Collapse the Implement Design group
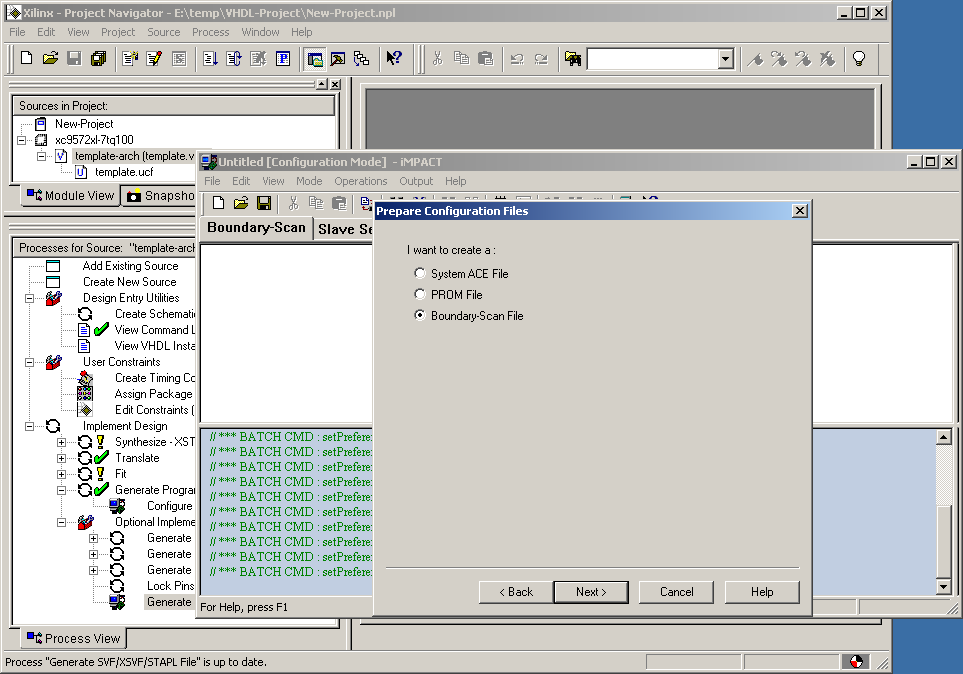Image resolution: width=963 pixels, height=674 pixels. (x=29, y=426)
